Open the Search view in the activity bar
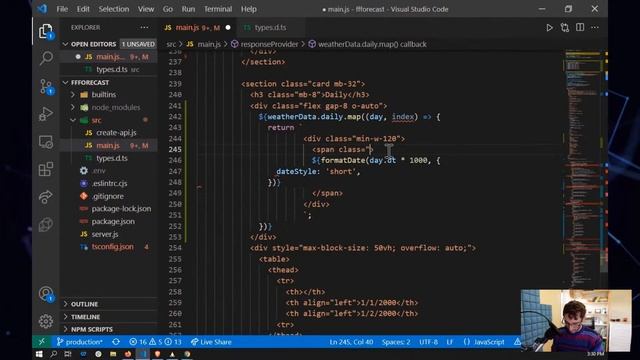 (46, 58)
